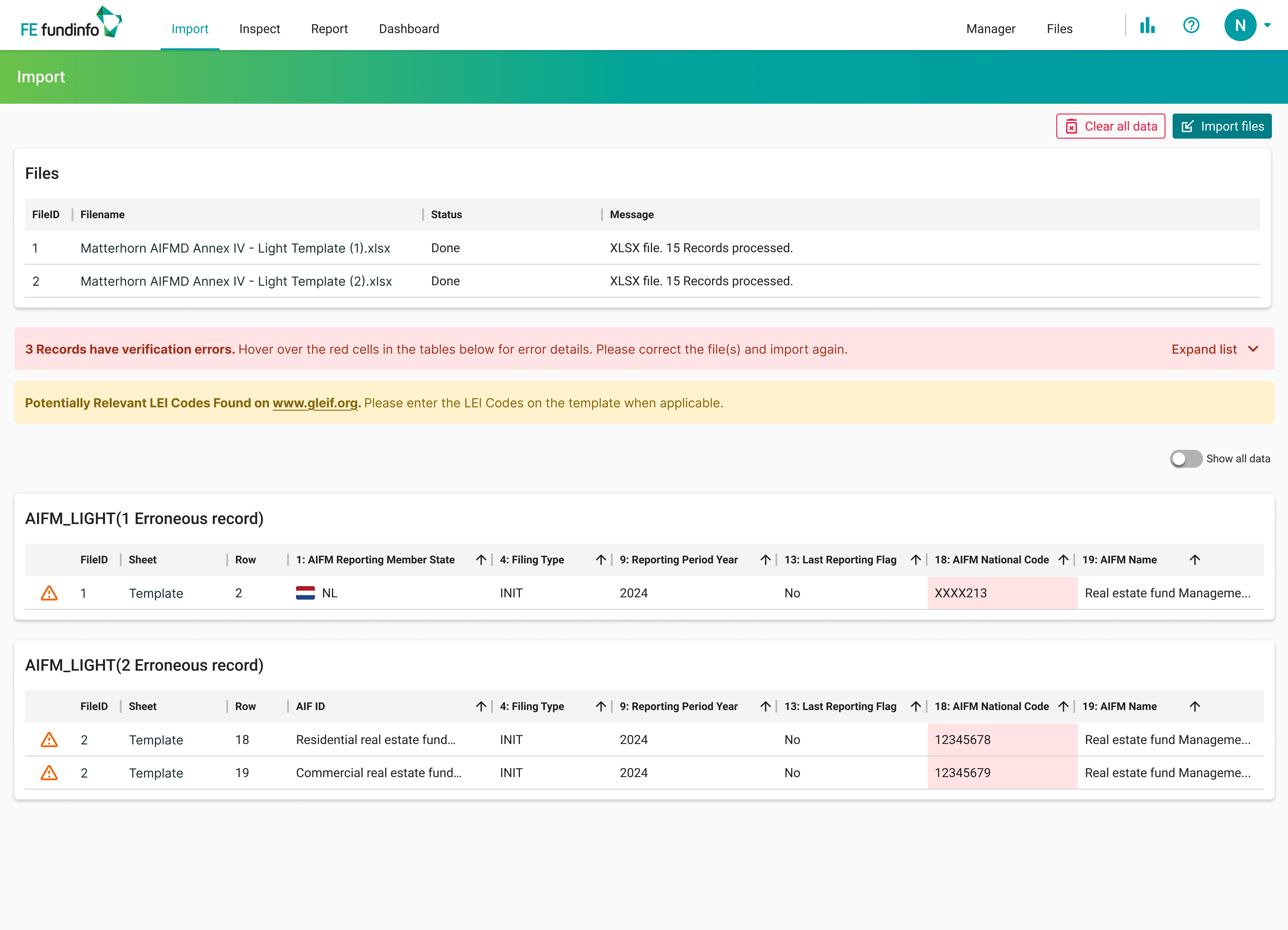Sort second table by Last Reporting Flag arrow
Screen dimensions: 1288x930
click(915, 706)
